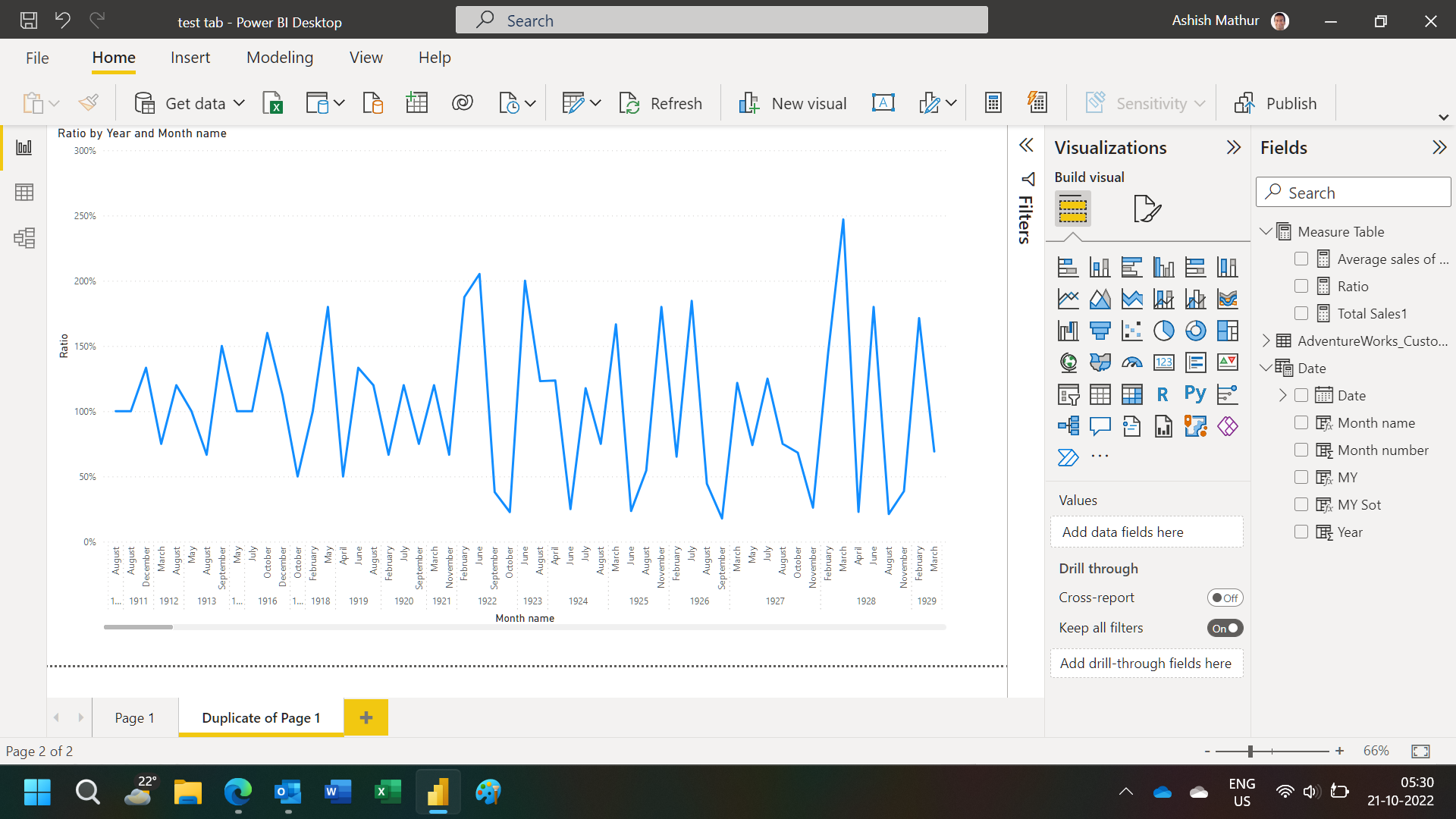
Task: Expand the AdventureWorks_Custo... table
Action: (x=1266, y=340)
